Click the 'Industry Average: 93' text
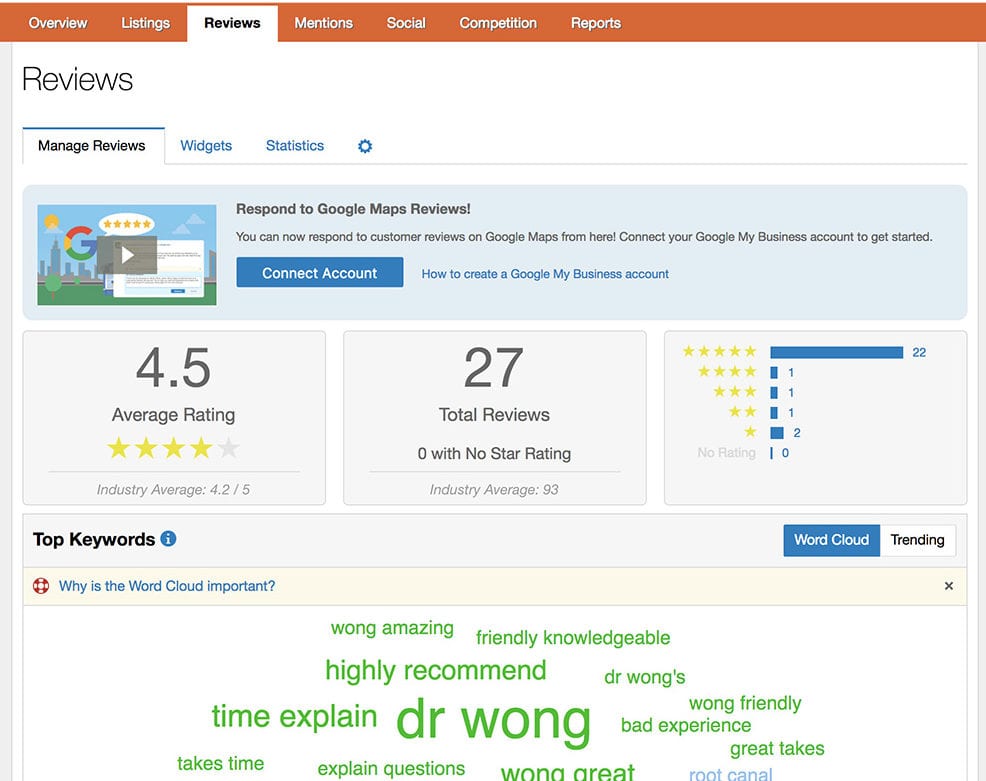The height and width of the screenshot is (781, 986). 494,490
